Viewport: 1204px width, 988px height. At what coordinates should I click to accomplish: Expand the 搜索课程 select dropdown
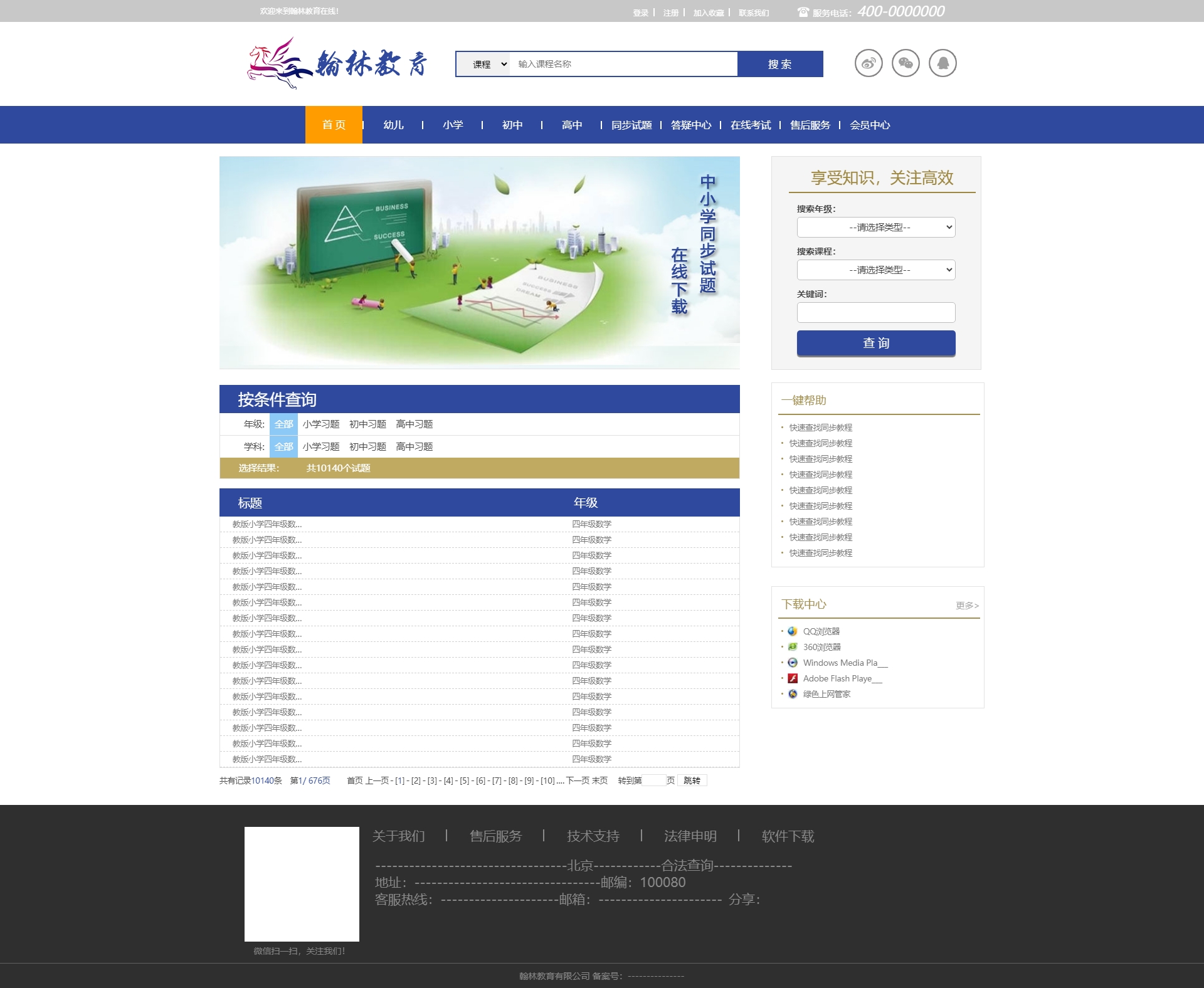tap(875, 270)
